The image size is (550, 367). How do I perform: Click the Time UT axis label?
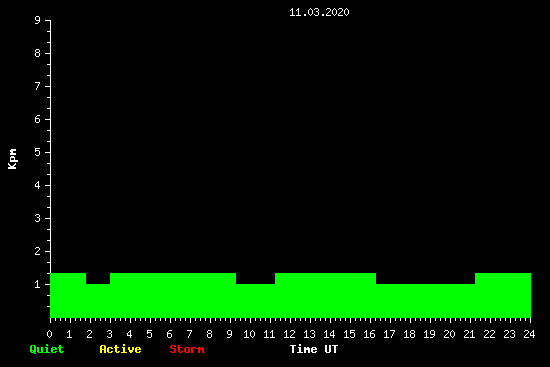[314, 349]
